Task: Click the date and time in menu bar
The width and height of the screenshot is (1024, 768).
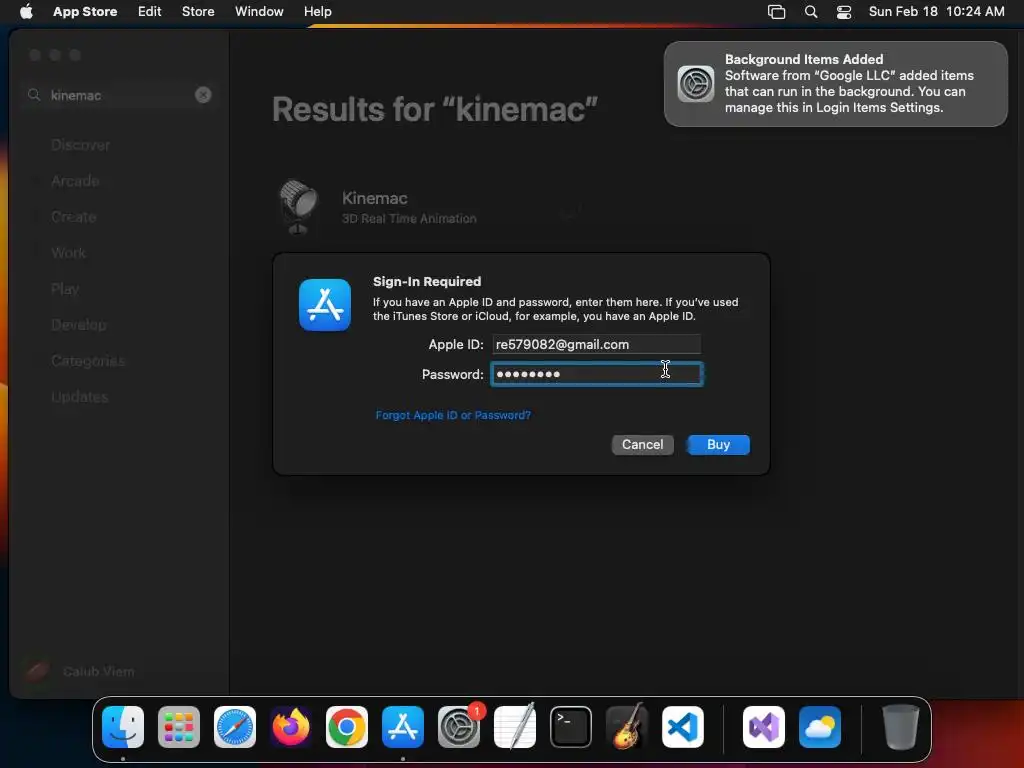Action: click(x=936, y=11)
